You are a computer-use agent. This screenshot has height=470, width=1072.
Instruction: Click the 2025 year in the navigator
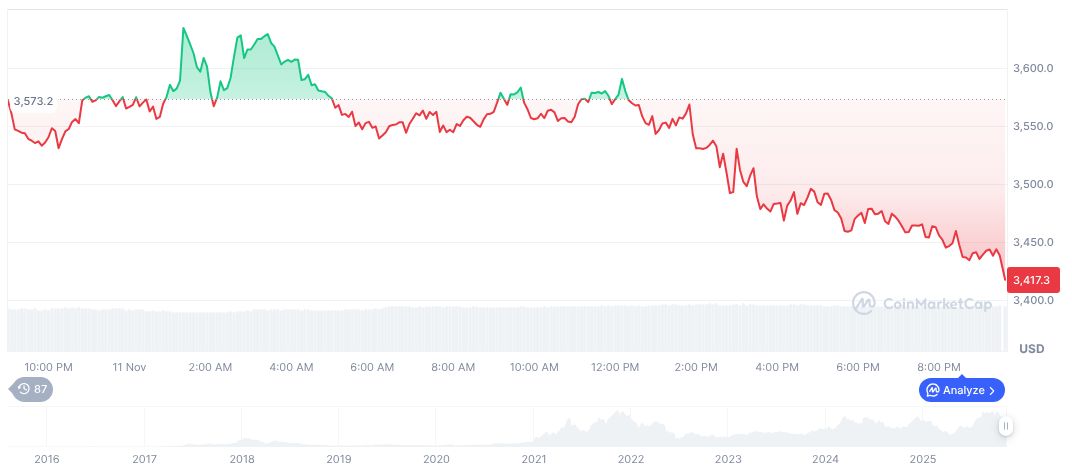click(x=923, y=459)
